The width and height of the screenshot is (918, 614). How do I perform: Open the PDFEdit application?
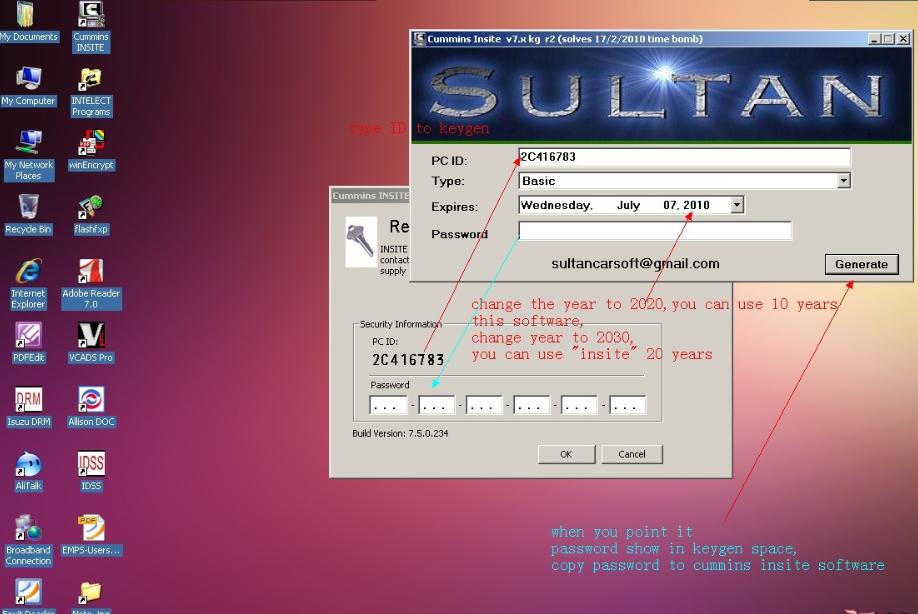(x=27, y=338)
